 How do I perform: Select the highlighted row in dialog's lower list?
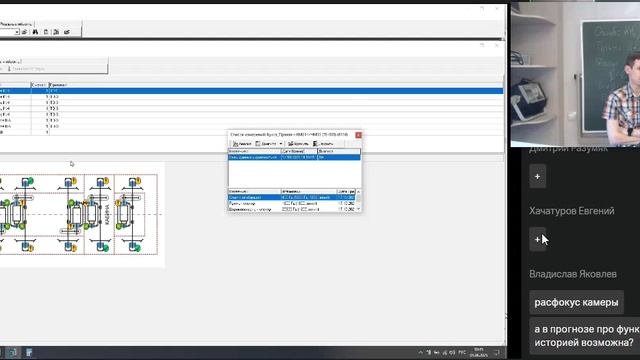click(x=292, y=198)
